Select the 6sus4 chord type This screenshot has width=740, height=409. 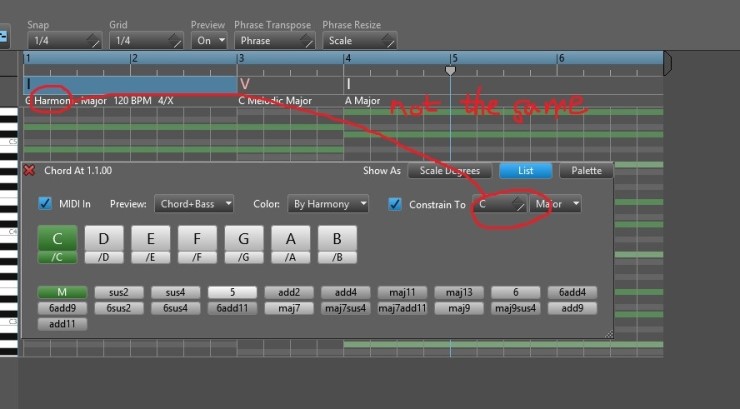point(176,308)
